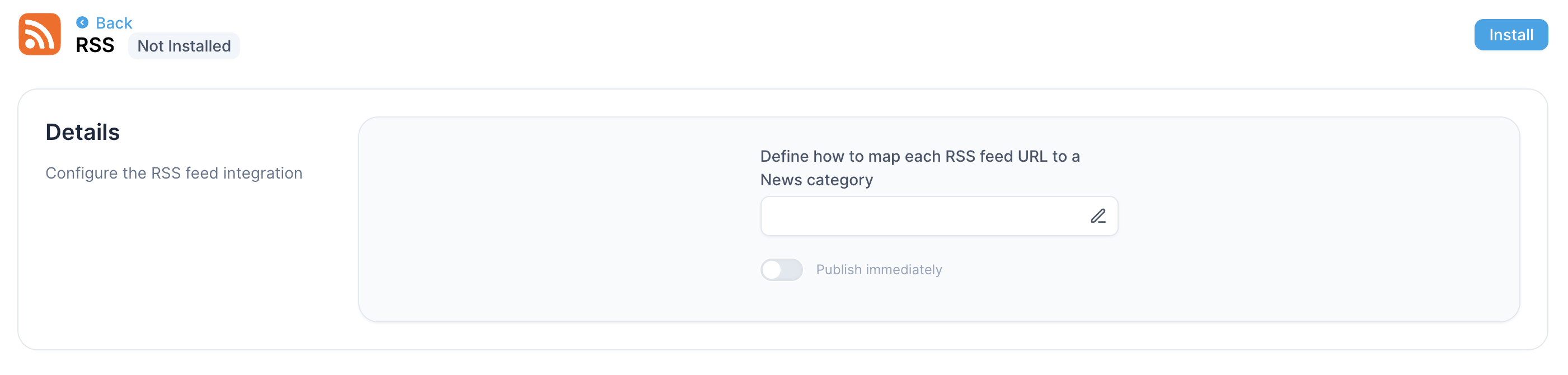Click the Configure the RSS feed integration text

[x=174, y=174]
